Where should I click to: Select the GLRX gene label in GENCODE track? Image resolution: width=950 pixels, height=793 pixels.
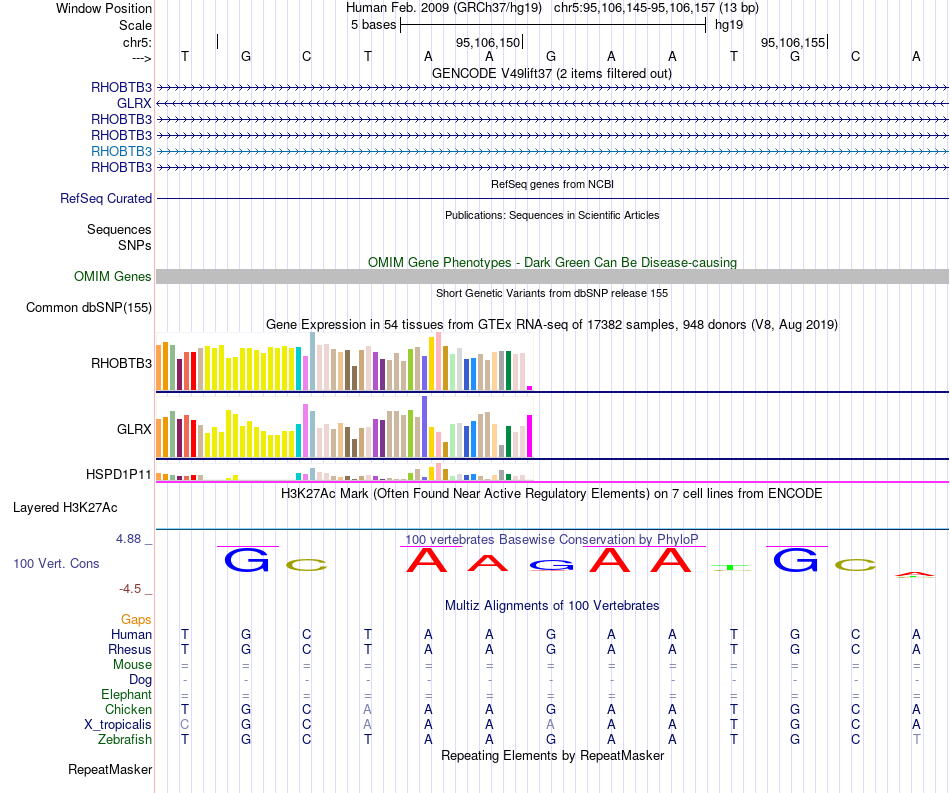[x=134, y=104]
